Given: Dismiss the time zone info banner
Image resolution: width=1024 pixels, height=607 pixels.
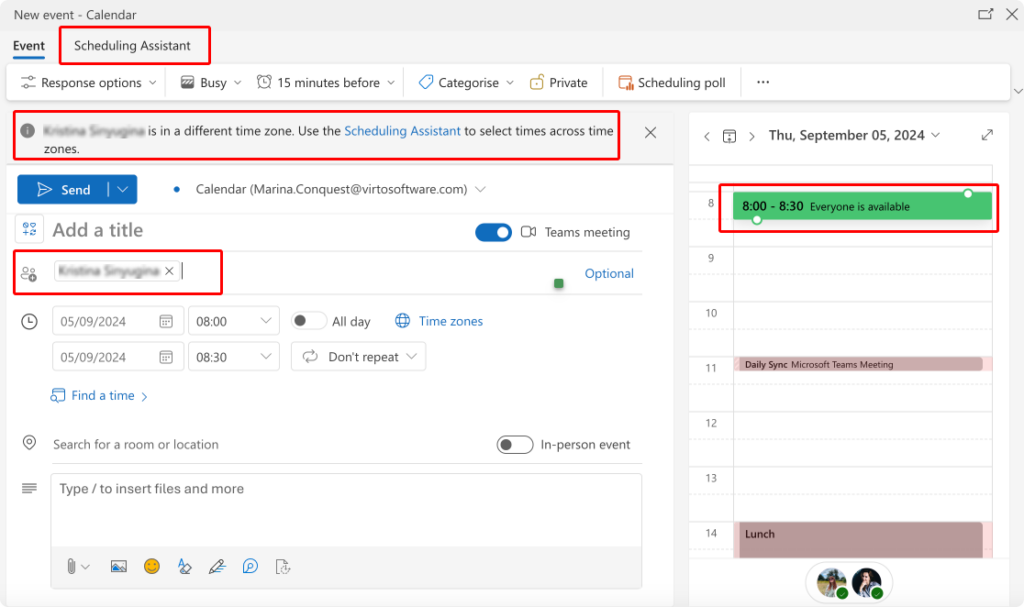Looking at the screenshot, I should pyautogui.click(x=650, y=133).
